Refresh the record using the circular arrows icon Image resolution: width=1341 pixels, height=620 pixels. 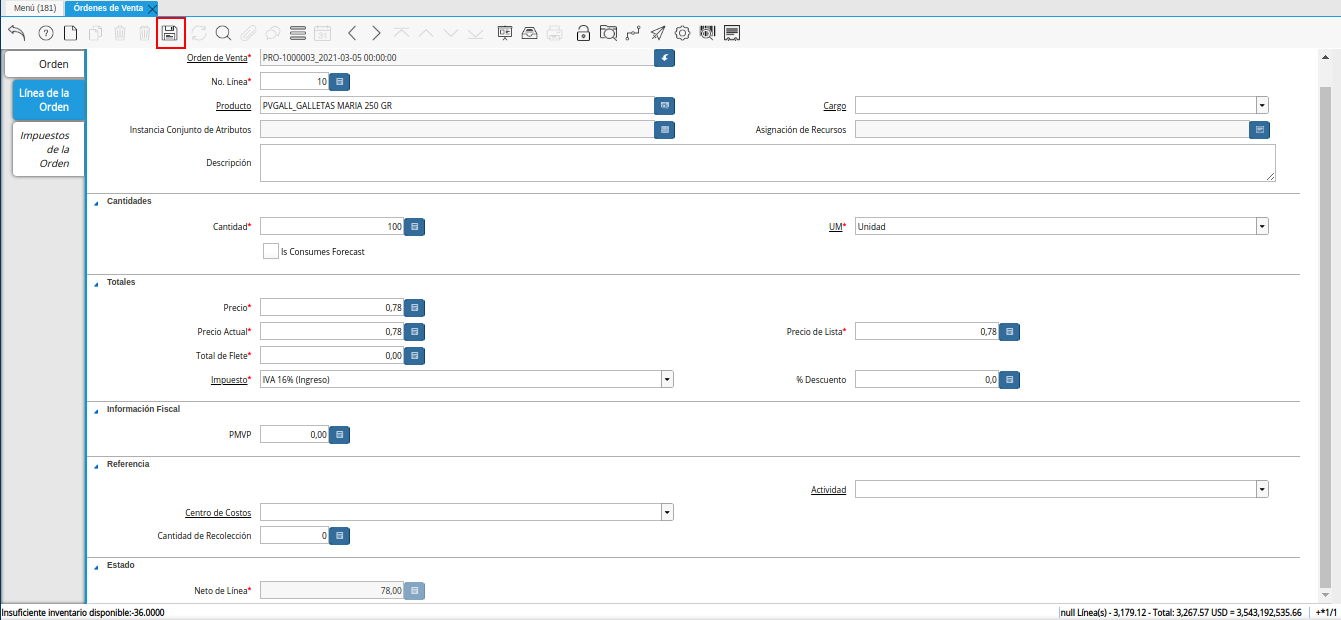click(199, 33)
